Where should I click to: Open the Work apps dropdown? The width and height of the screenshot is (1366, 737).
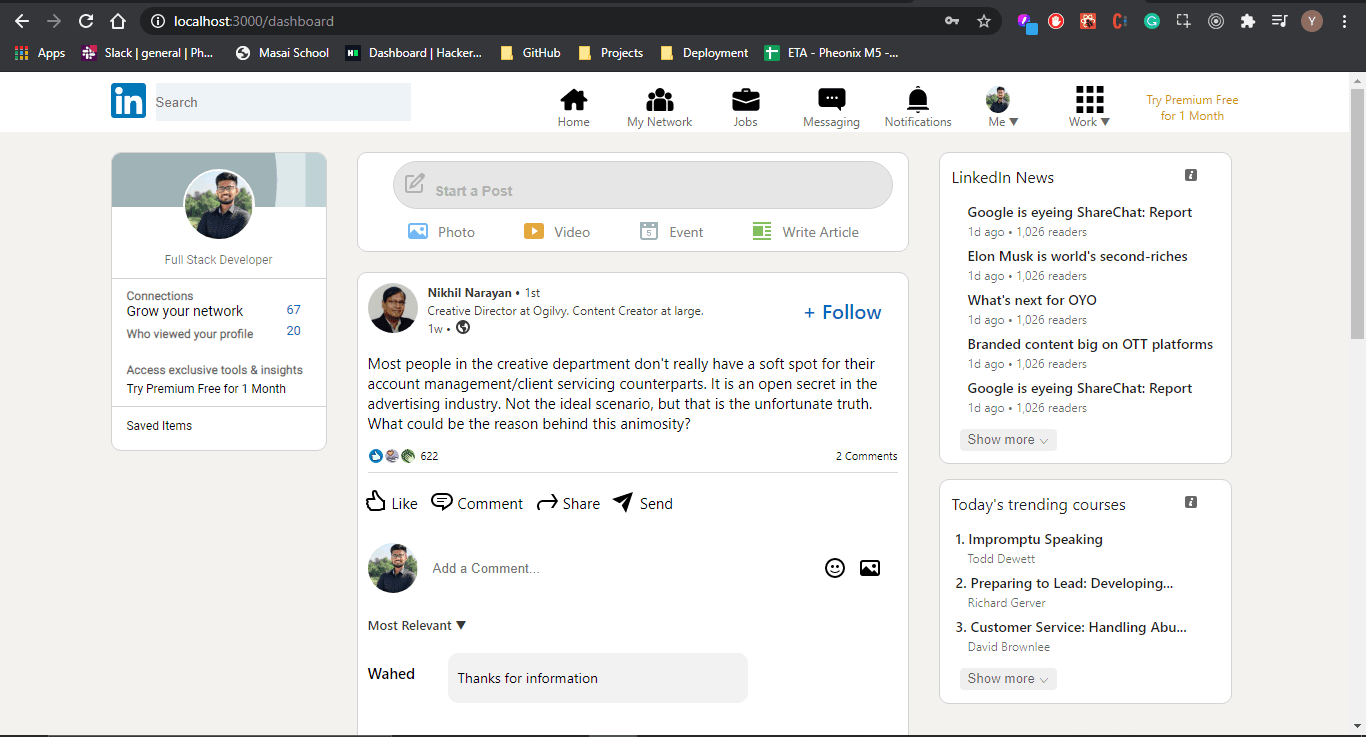click(x=1089, y=108)
